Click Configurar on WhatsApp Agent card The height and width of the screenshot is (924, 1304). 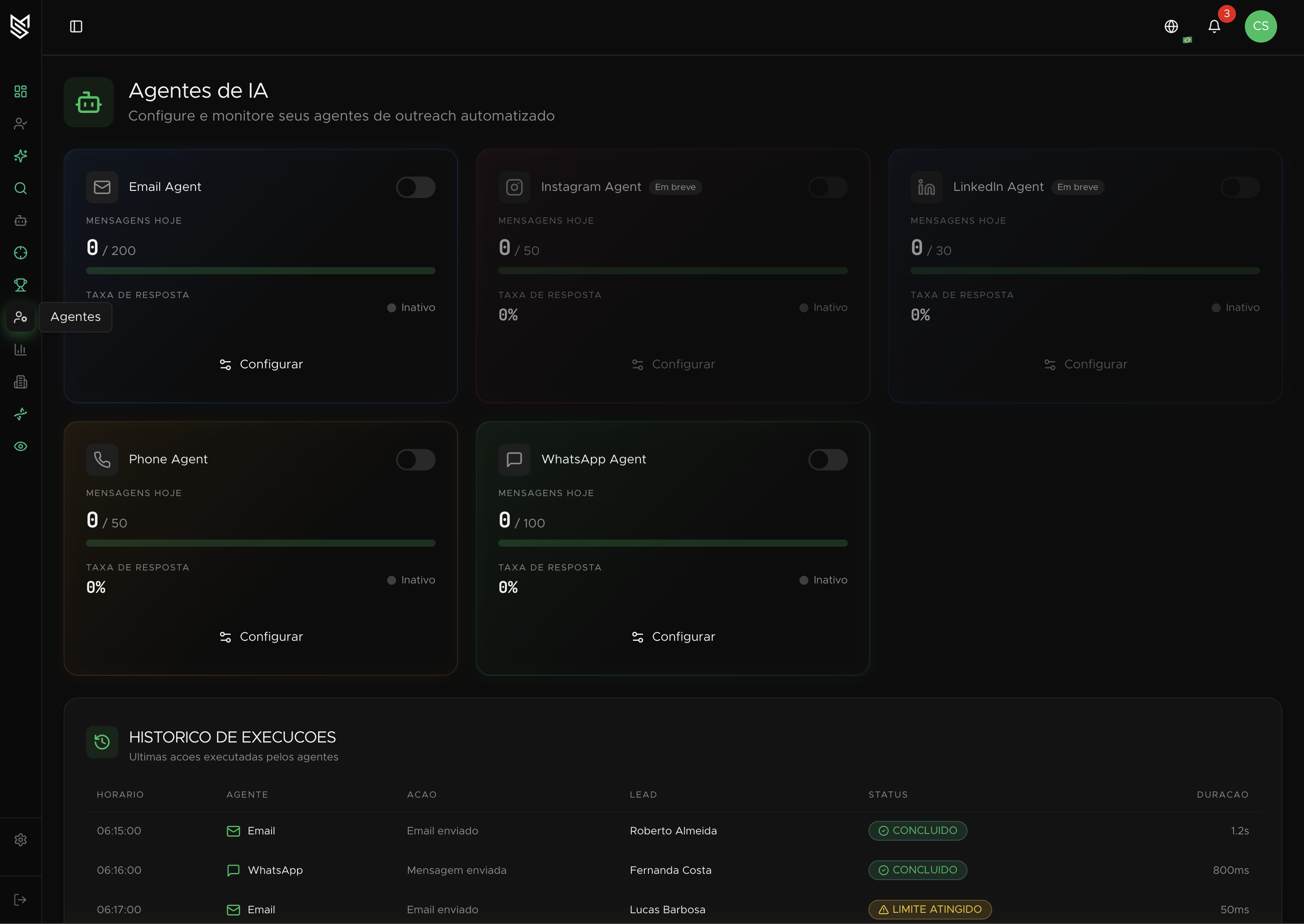[673, 637]
